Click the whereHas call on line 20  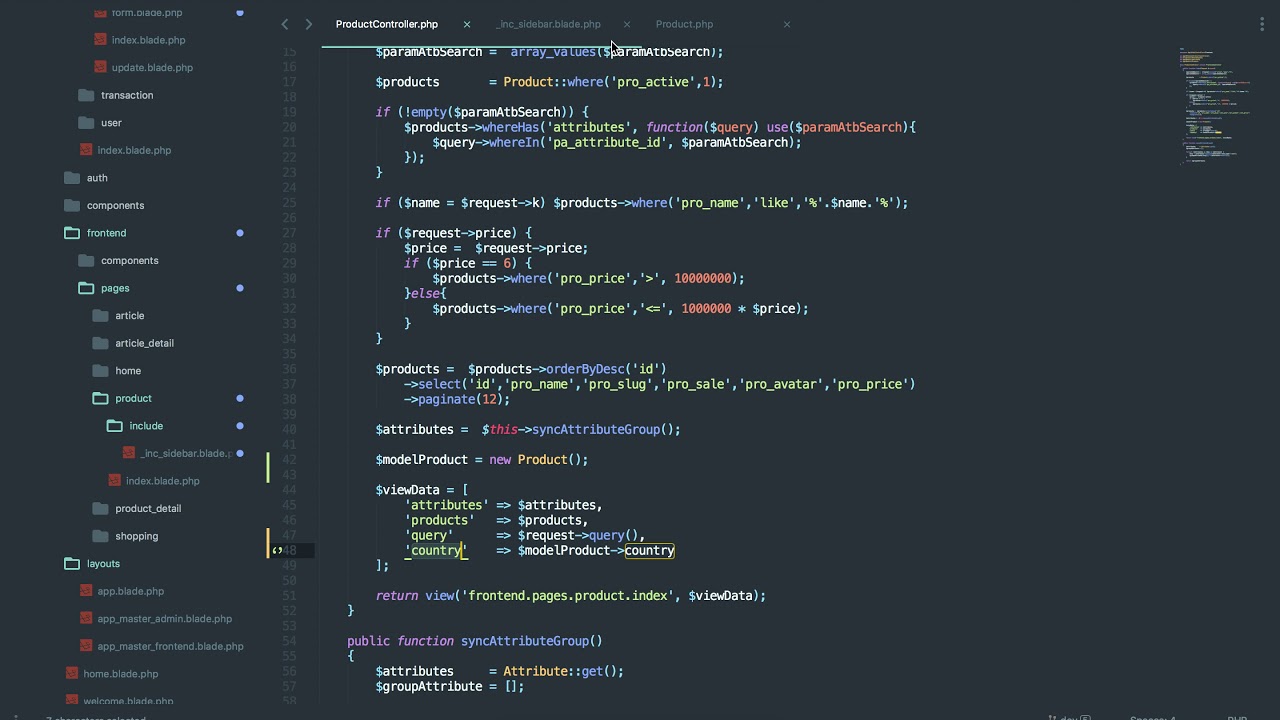point(510,127)
